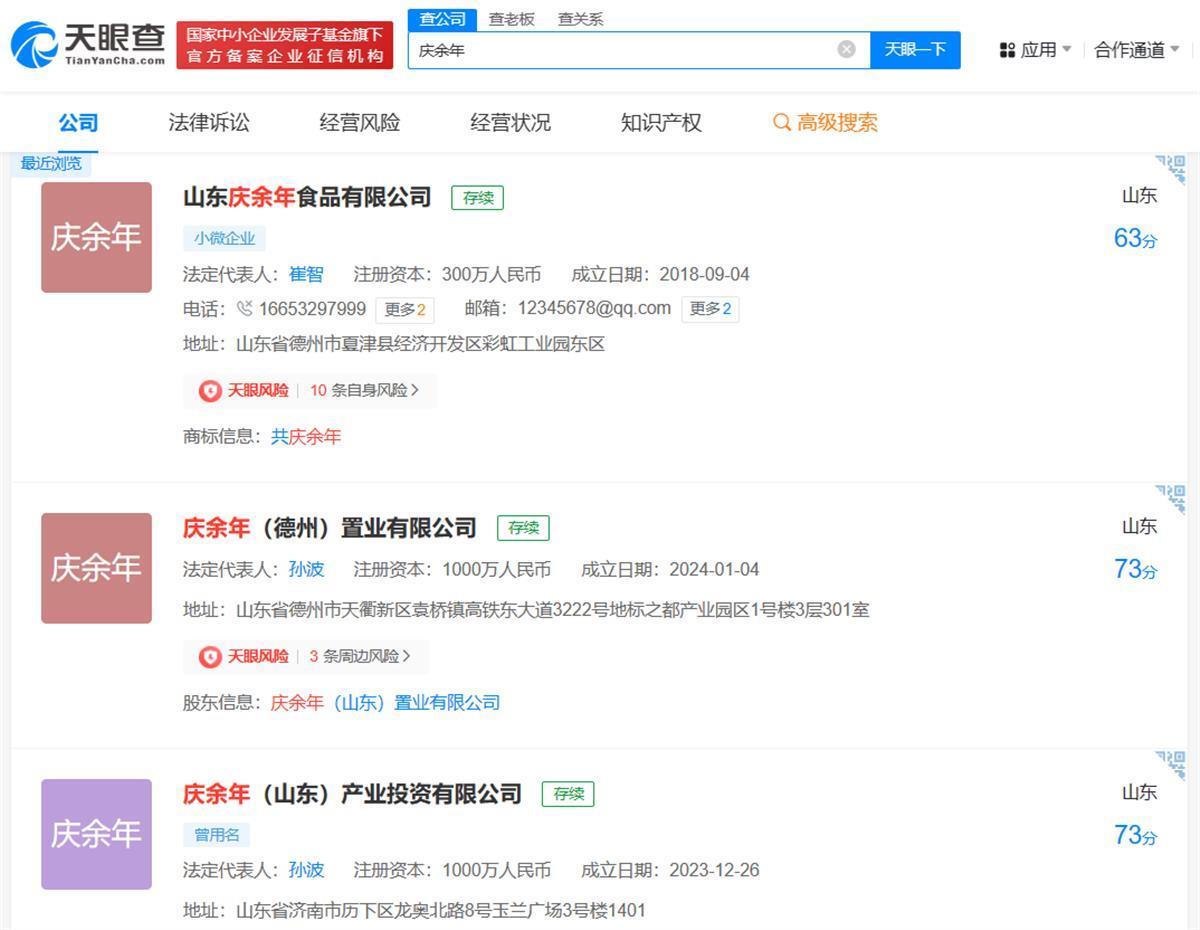
Task: Click the phone icon beside 16653297999
Action: (244, 309)
